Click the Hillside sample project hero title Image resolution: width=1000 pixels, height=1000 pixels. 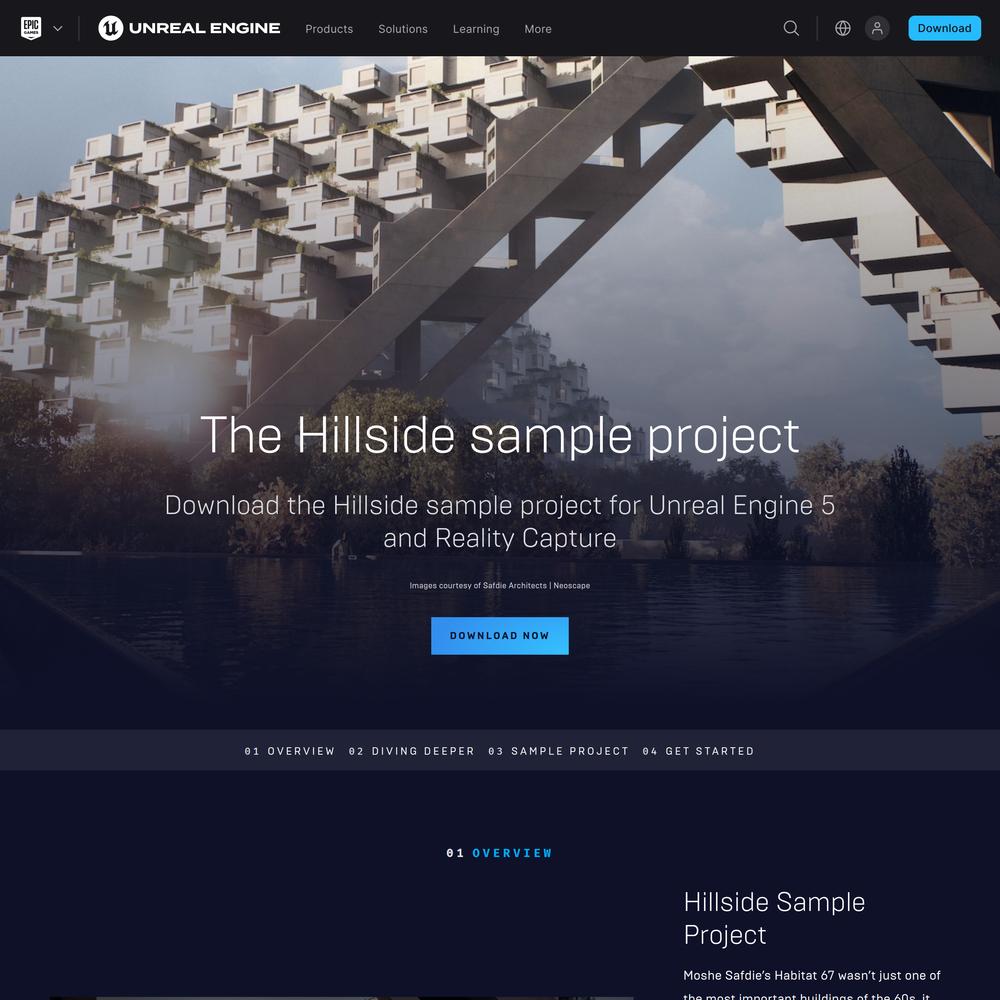coord(499,435)
